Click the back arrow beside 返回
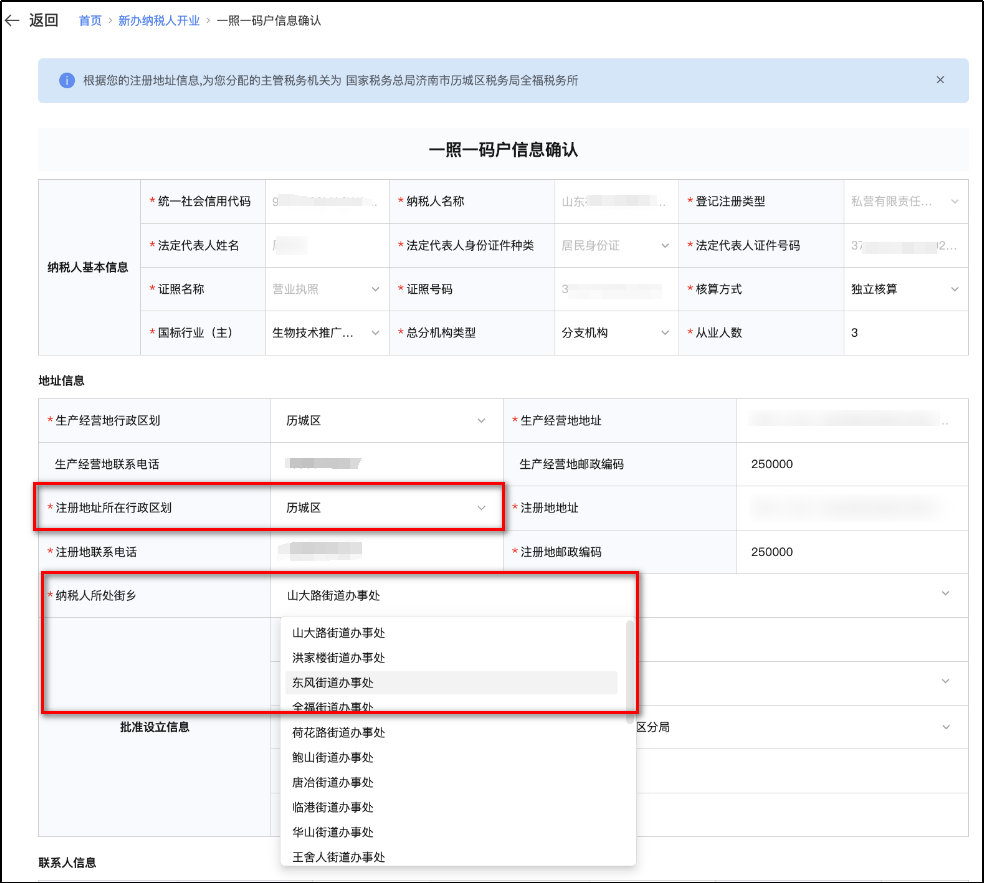Screen dimensions: 984x883 click(x=13, y=19)
